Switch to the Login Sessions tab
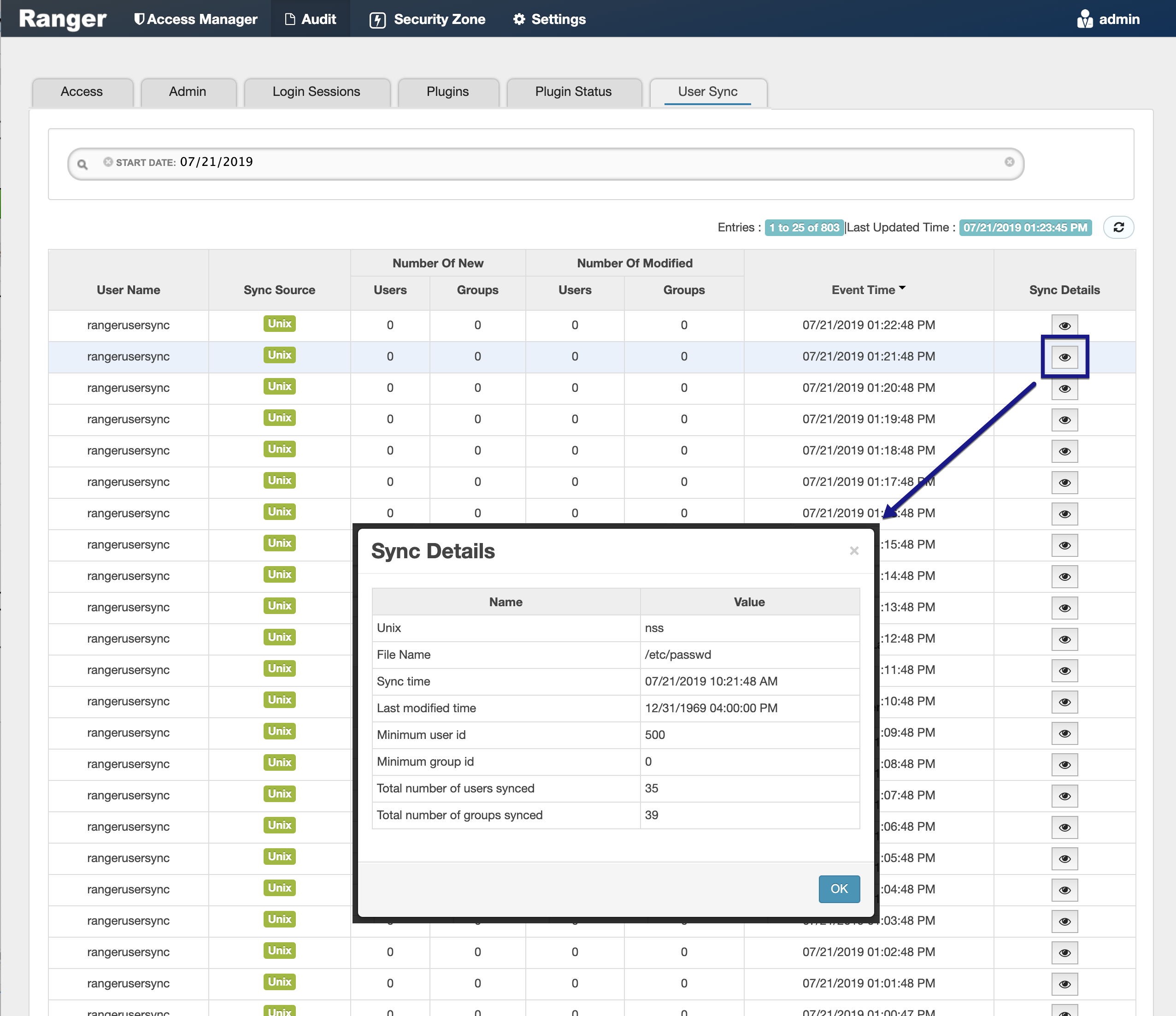Image resolution: width=1176 pixels, height=1016 pixels. pos(316,91)
